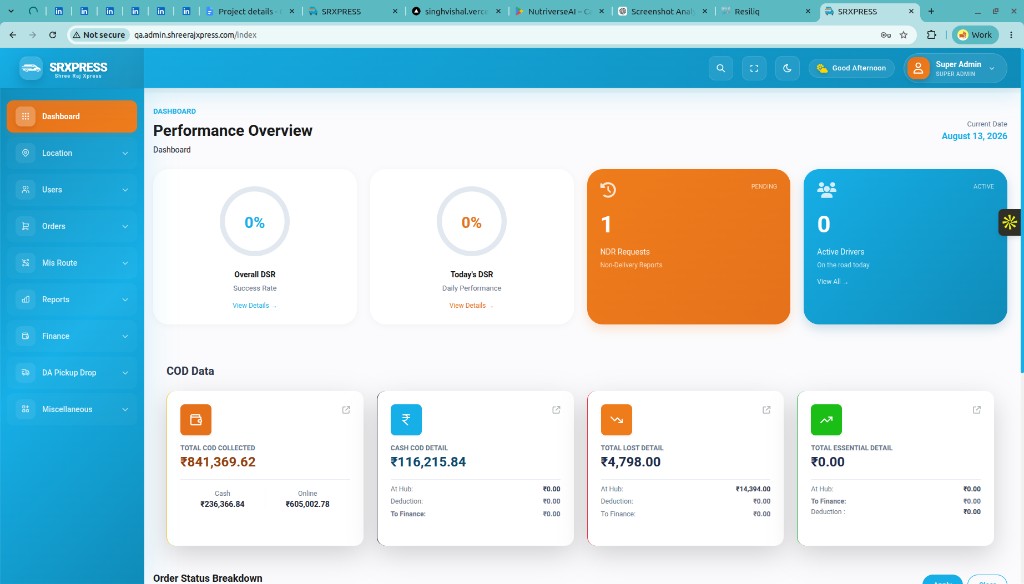1024x584 pixels.
Task: Click View All on Active Drivers card
Action: [x=832, y=282]
